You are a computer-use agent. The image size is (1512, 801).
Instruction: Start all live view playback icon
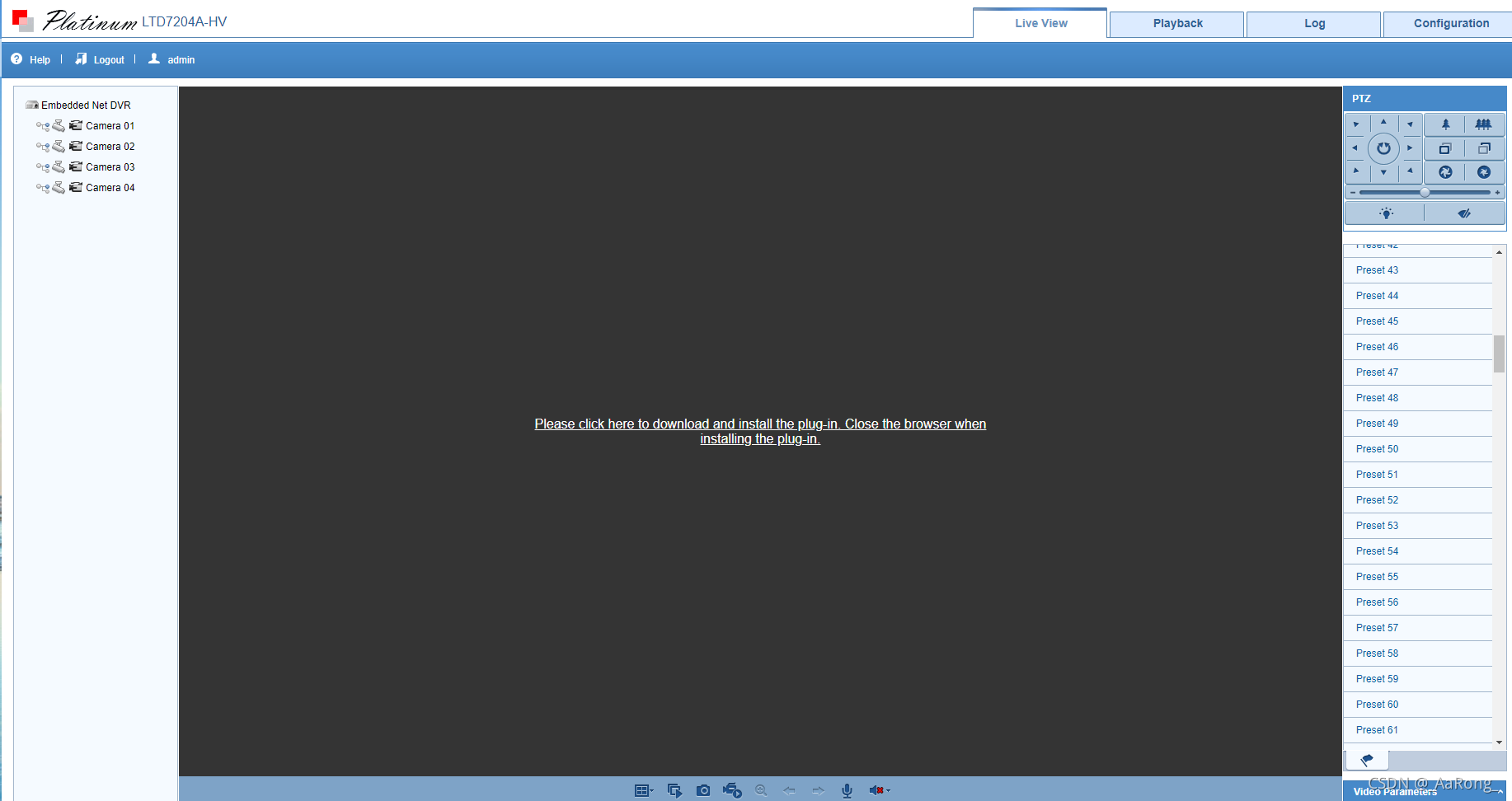pyautogui.click(x=674, y=790)
